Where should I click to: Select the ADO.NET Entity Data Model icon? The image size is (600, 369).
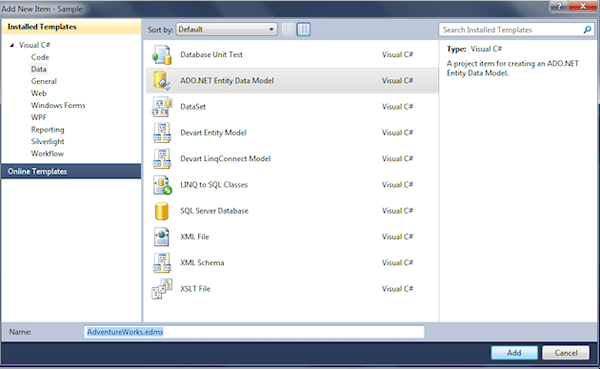click(162, 81)
